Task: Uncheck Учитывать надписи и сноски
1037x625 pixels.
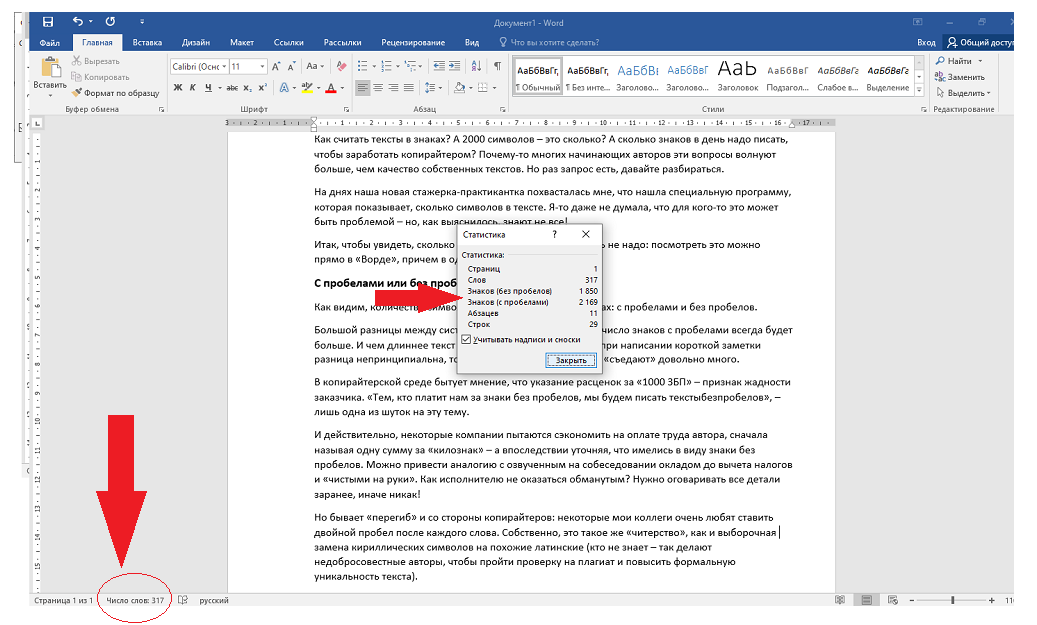Action: pyautogui.click(x=466, y=339)
